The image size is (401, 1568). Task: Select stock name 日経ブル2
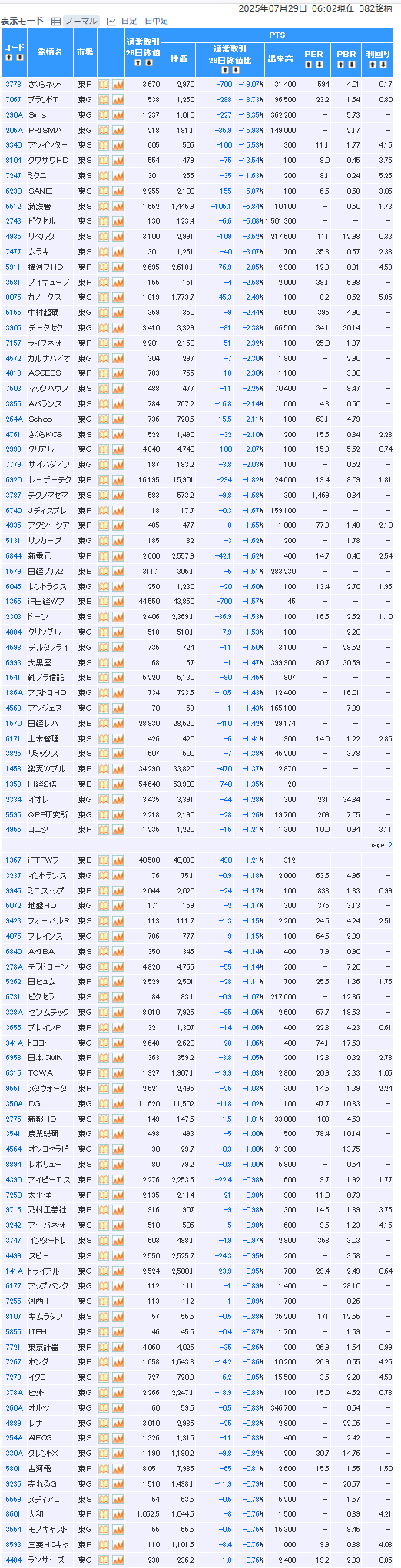pyautogui.click(x=45, y=571)
